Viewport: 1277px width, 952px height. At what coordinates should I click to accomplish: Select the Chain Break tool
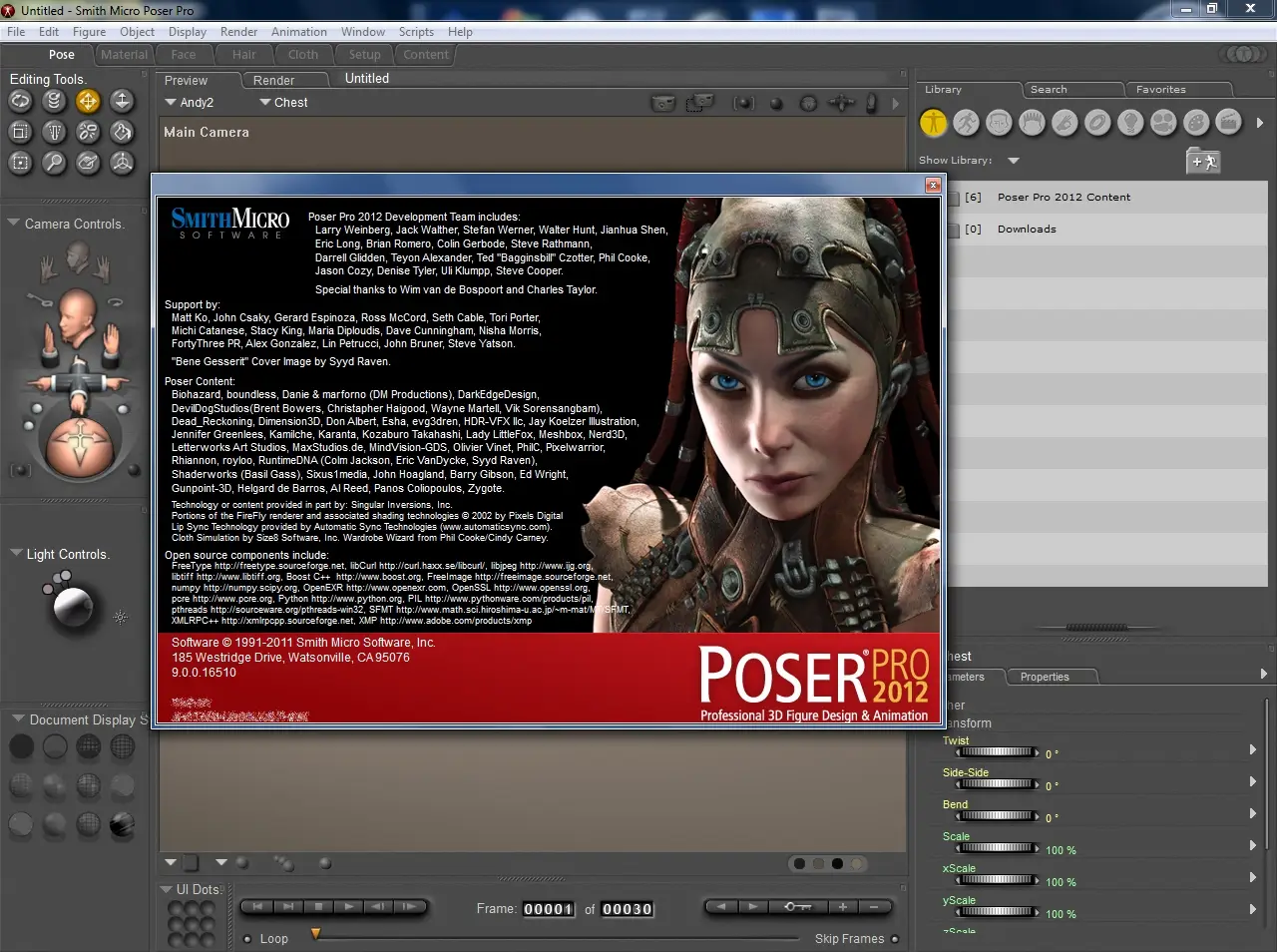click(x=88, y=131)
